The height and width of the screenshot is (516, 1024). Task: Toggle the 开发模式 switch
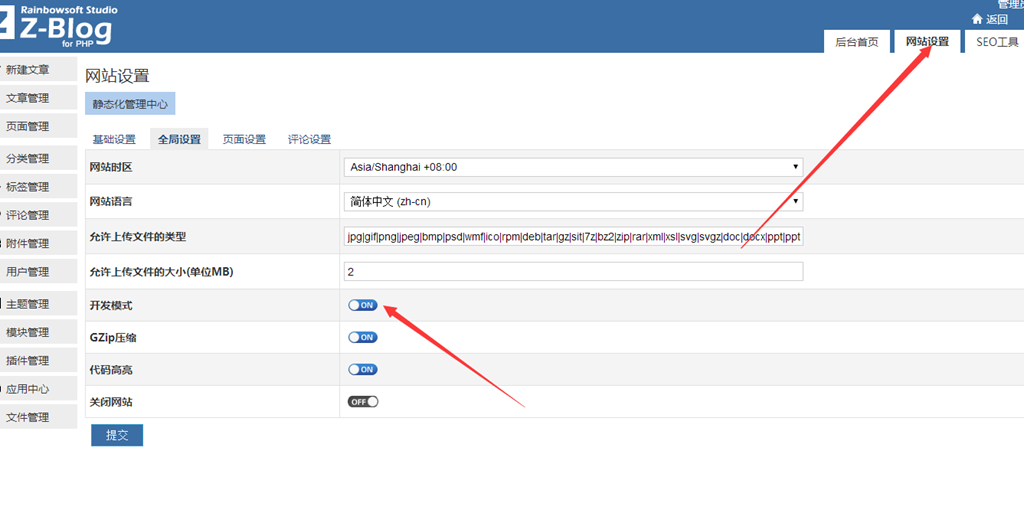pos(363,305)
